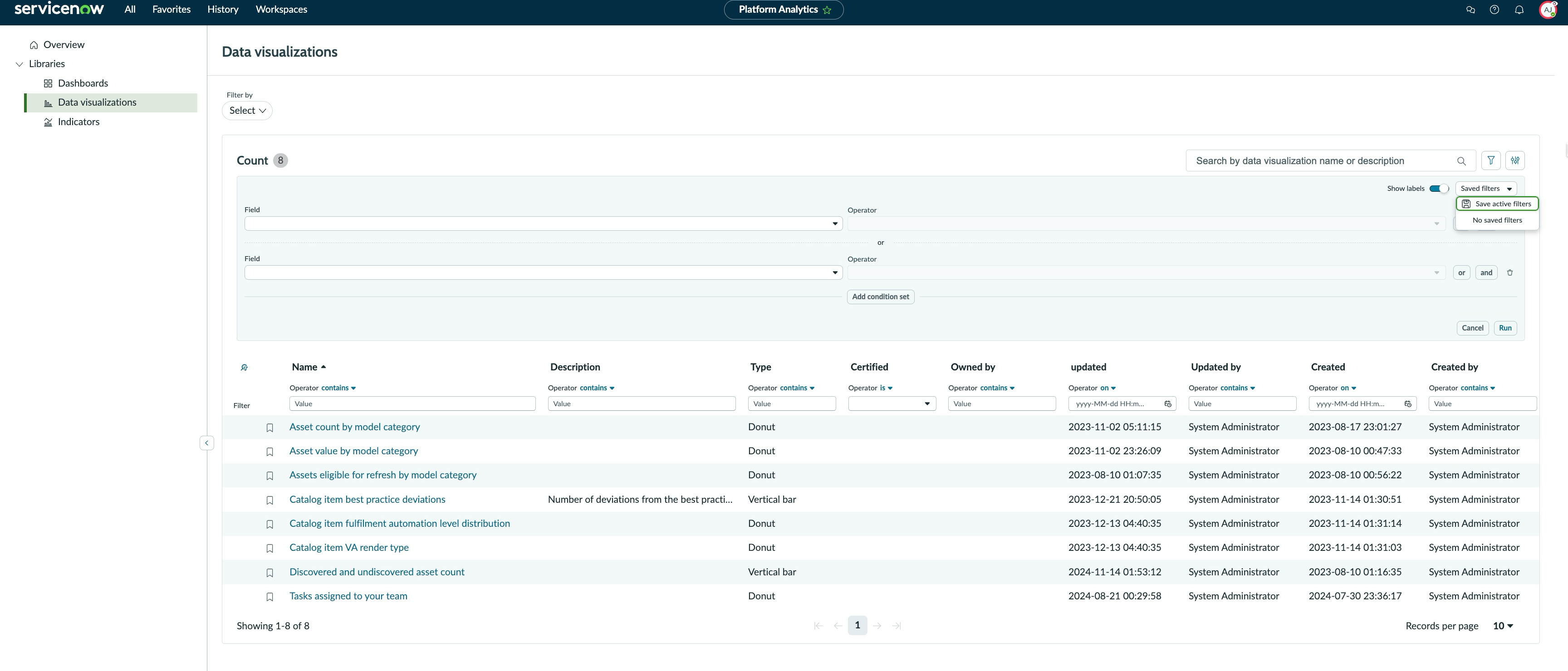The height and width of the screenshot is (671, 1568).
Task: Open list personalization settings icon
Action: pos(1515,160)
